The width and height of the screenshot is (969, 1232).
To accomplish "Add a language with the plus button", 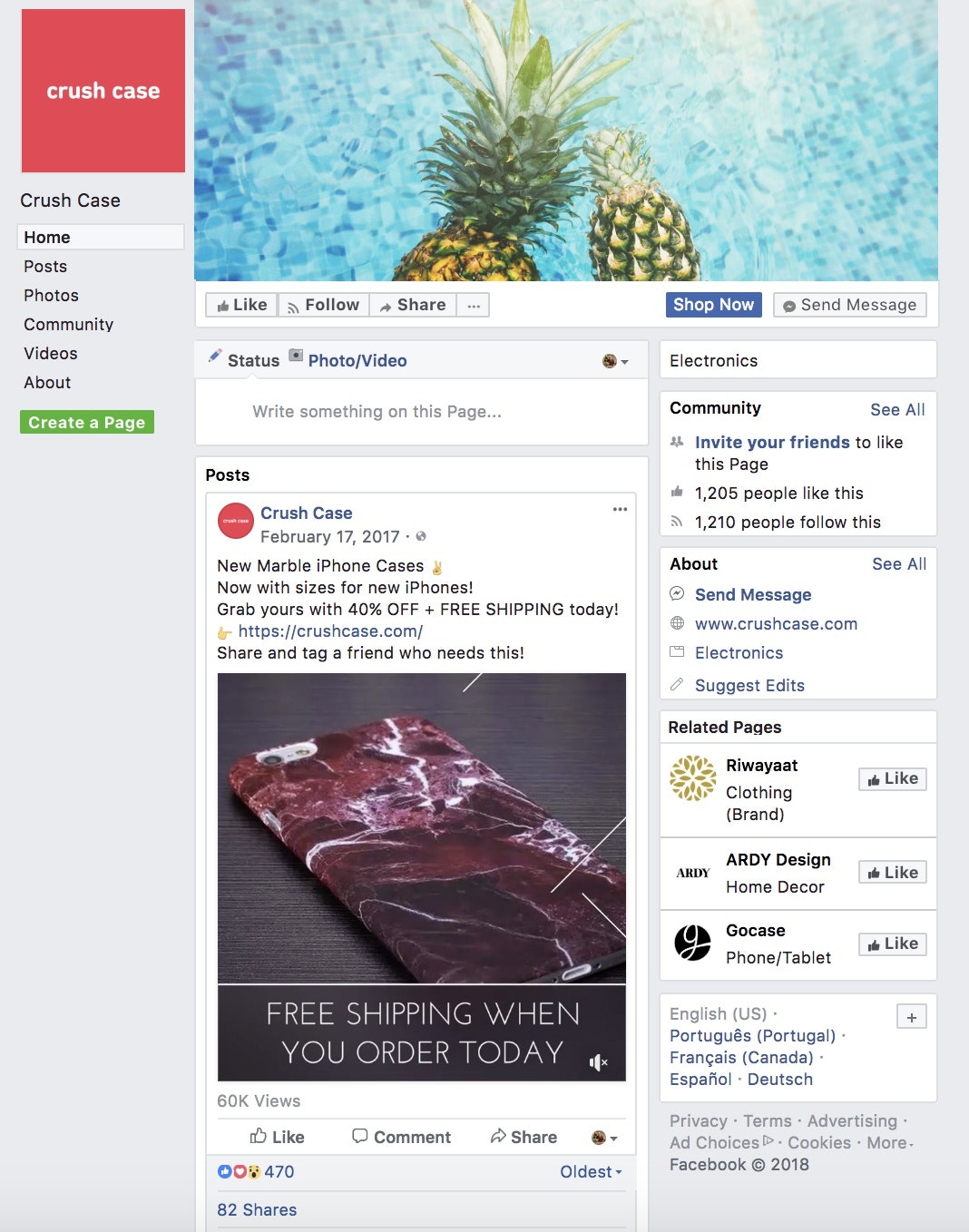I will point(911,1017).
